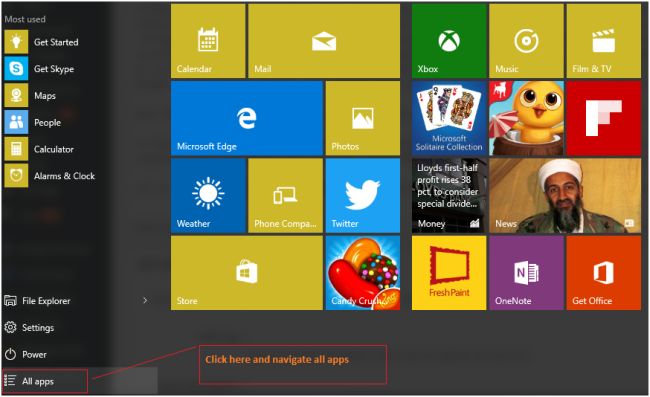The height and width of the screenshot is (397, 650).
Task: Launch the OneNote tile
Action: pos(526,273)
